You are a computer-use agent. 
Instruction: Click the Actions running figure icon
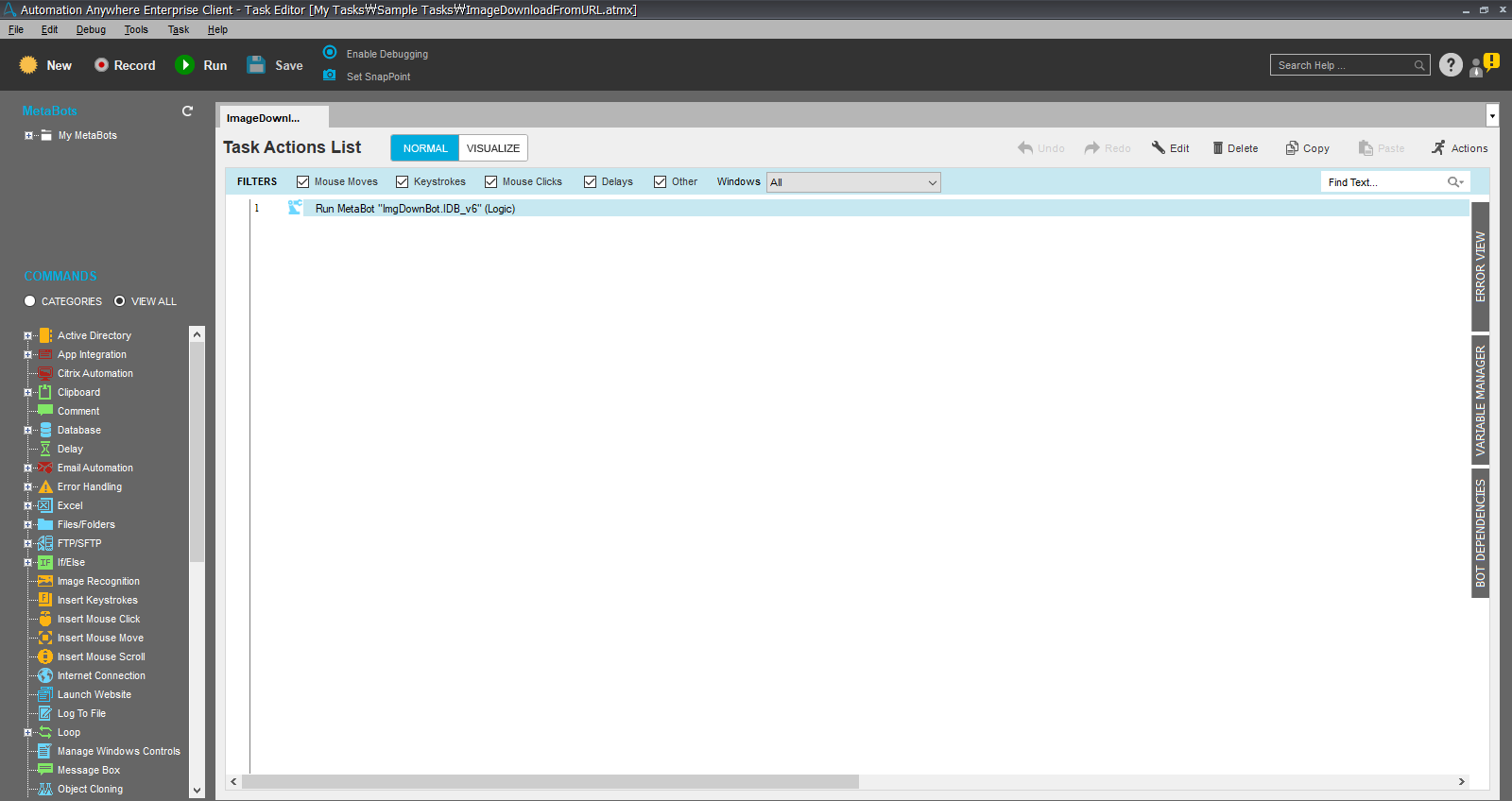click(x=1438, y=148)
